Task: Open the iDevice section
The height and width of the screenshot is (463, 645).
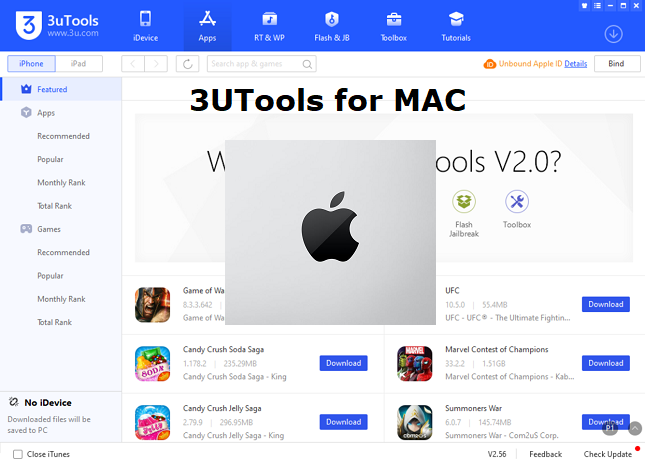Action: click(146, 26)
